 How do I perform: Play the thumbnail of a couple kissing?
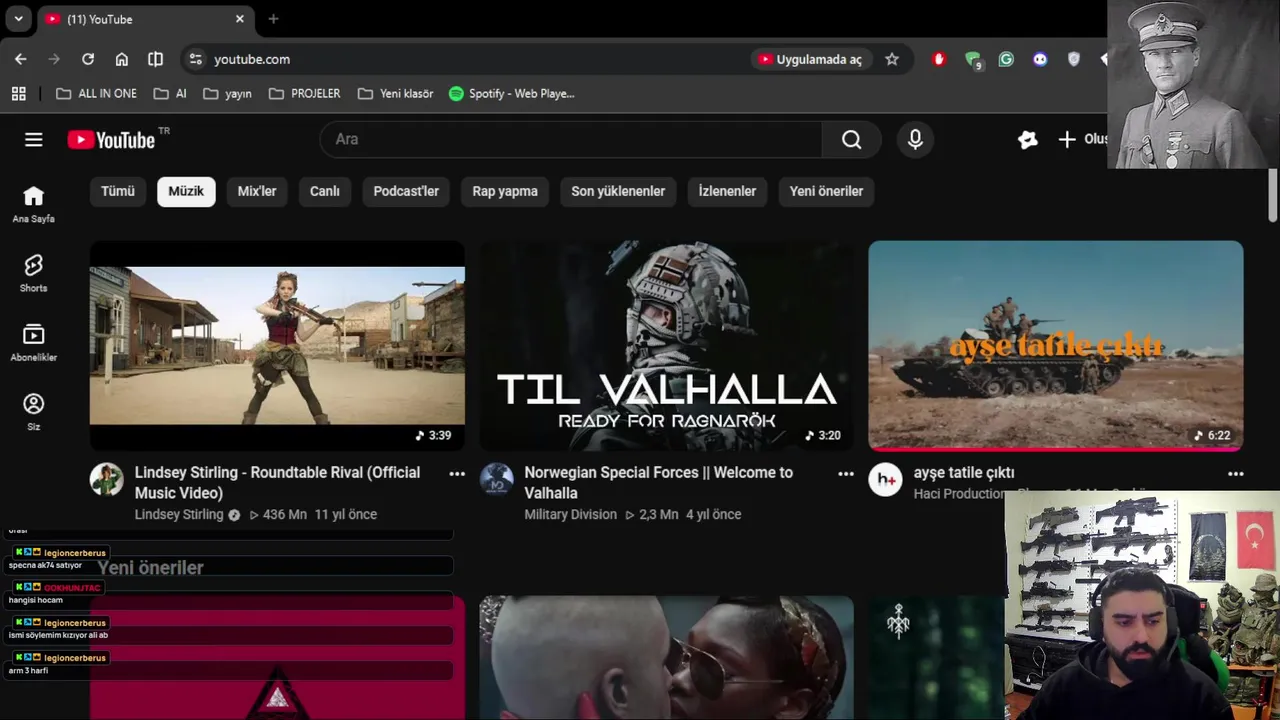click(x=666, y=658)
